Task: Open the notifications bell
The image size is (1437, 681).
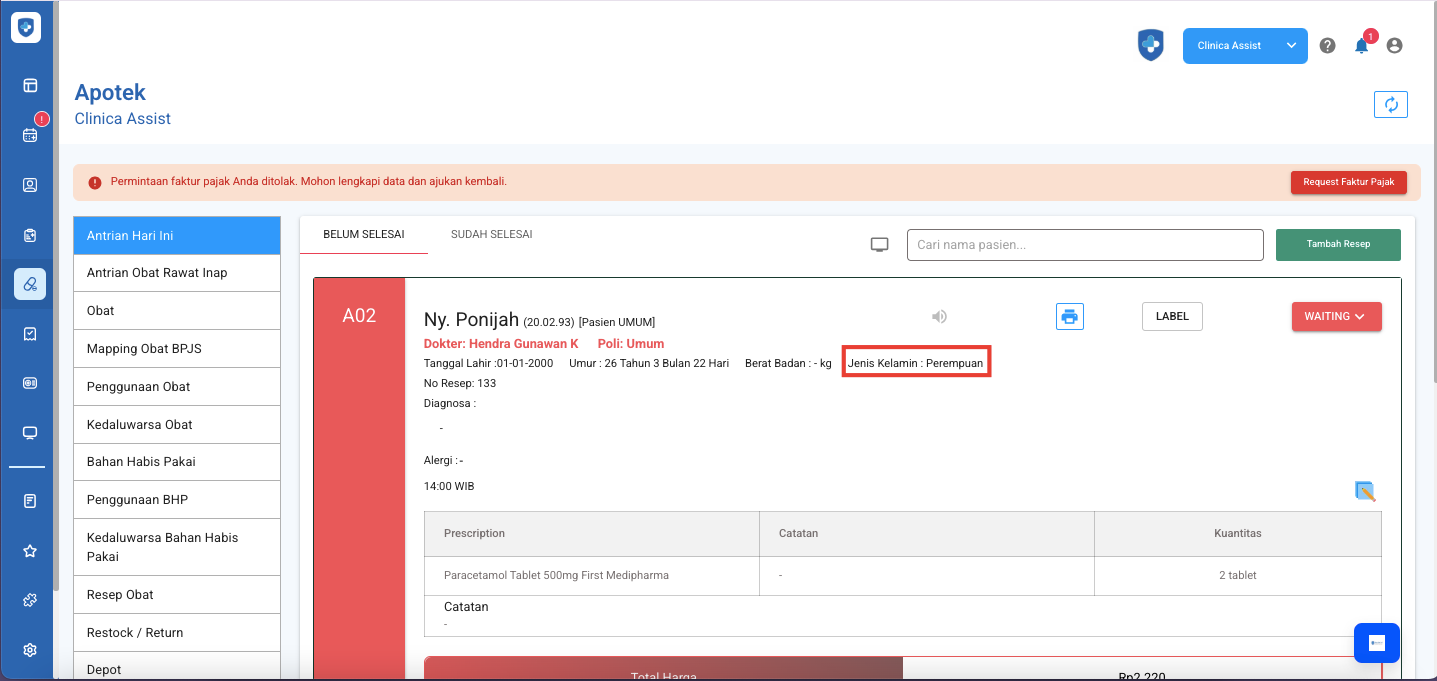Action: click(1361, 46)
